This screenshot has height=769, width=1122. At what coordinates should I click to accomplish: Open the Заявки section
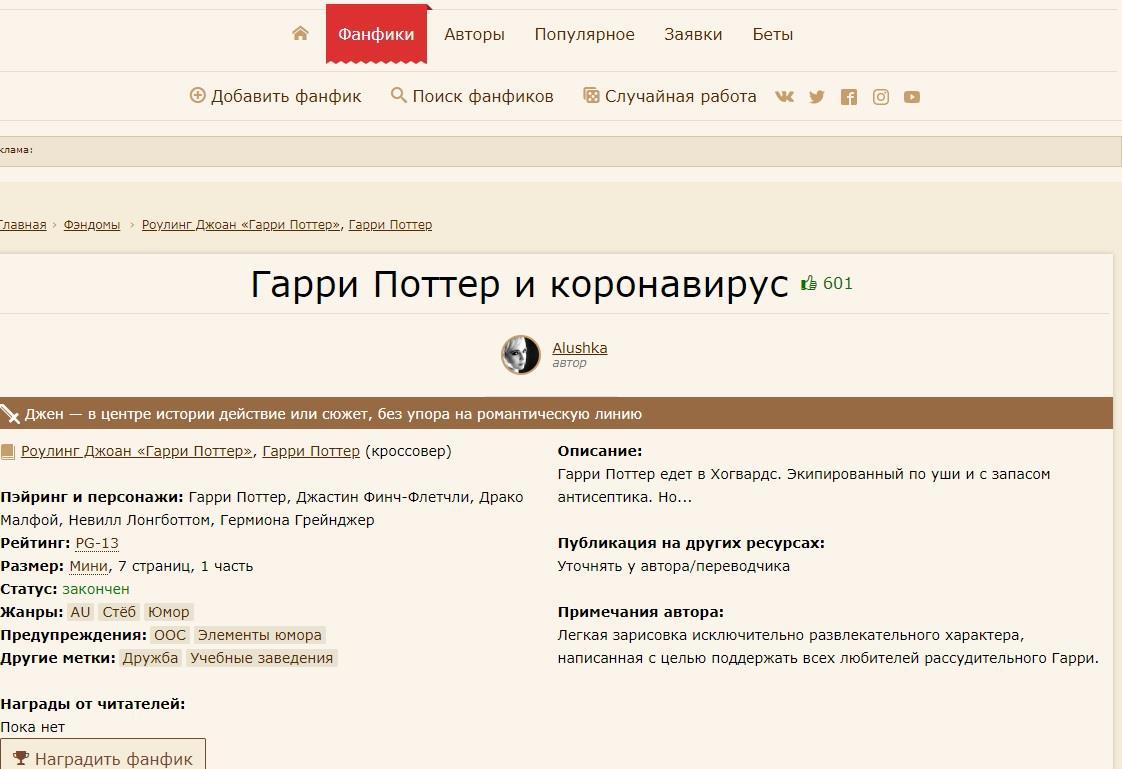693,34
